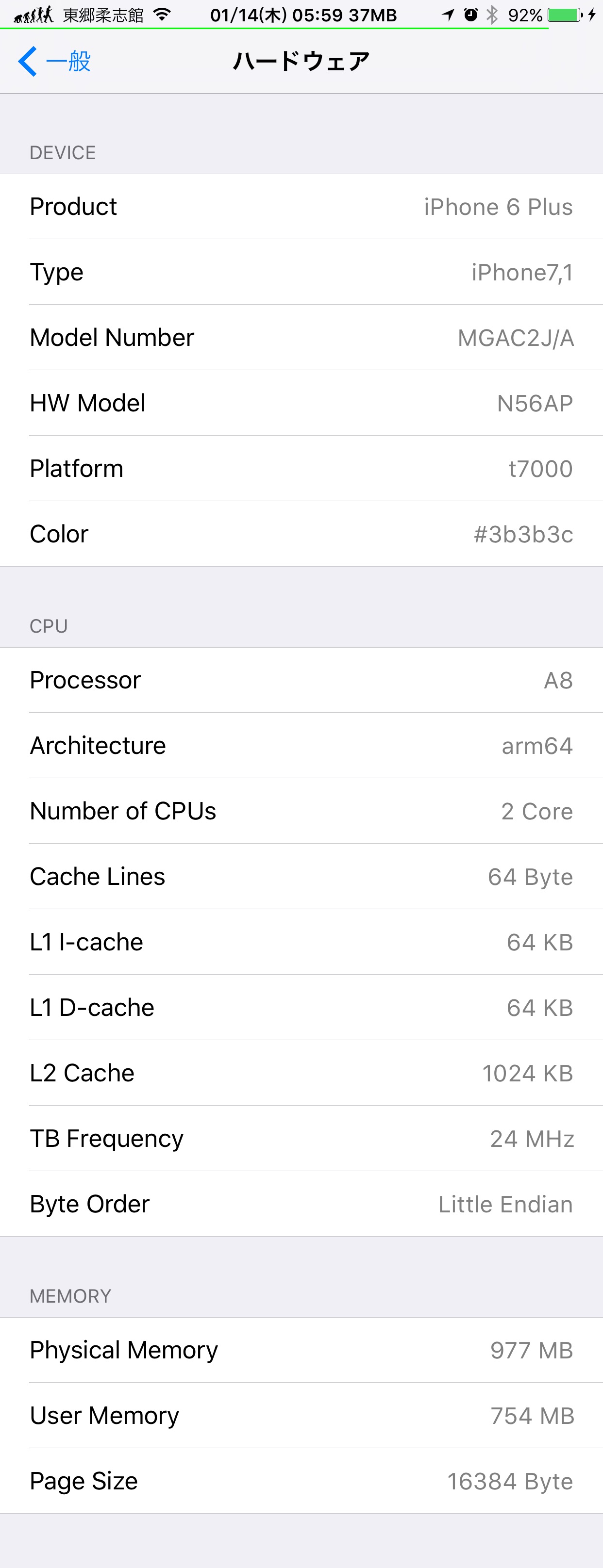This screenshot has height=1568, width=603.
Task: Tap the evolution carrier logo icon
Action: tap(33, 15)
